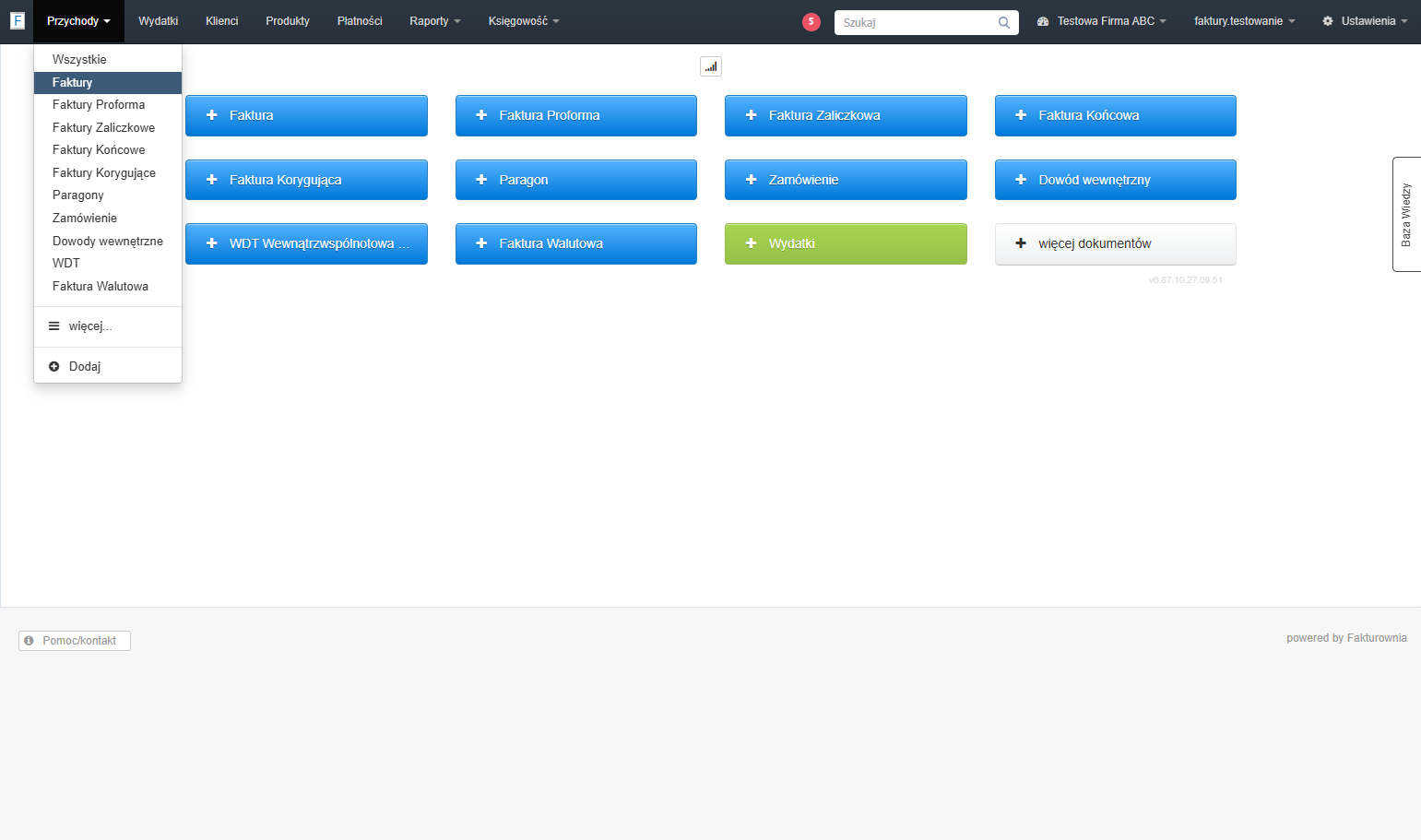
Task: Open the red notifications badge showing 5
Action: (x=811, y=22)
